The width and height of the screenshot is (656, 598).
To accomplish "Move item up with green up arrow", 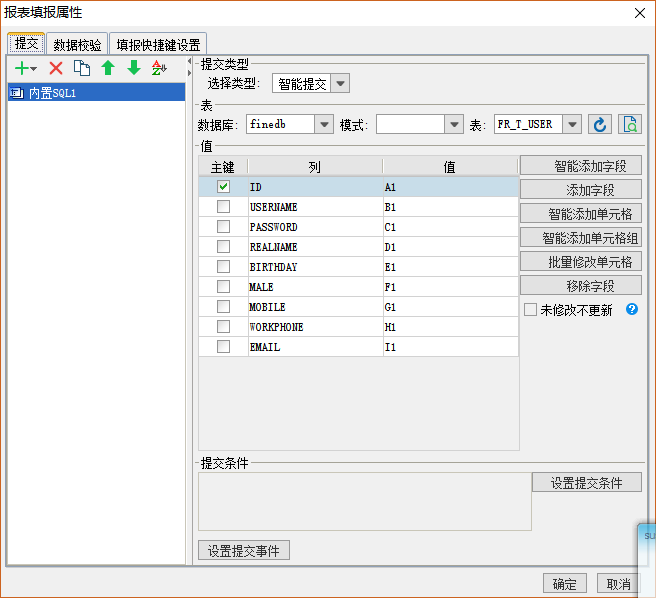I will [x=108, y=68].
